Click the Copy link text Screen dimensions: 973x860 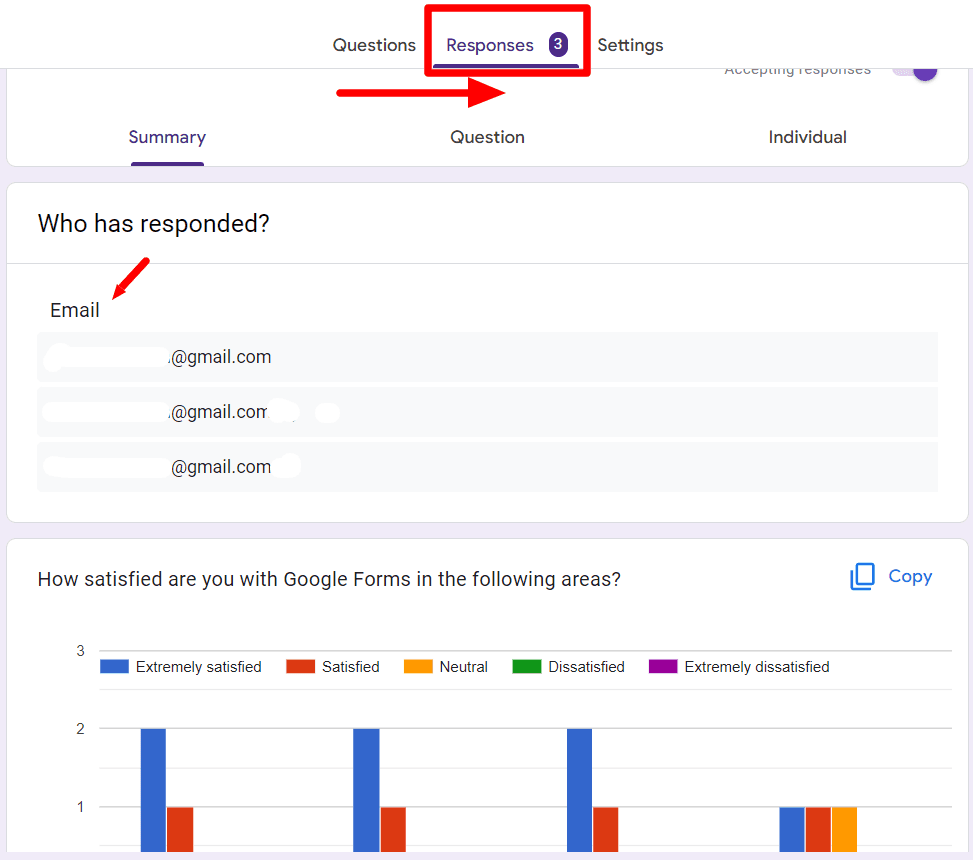coord(910,576)
